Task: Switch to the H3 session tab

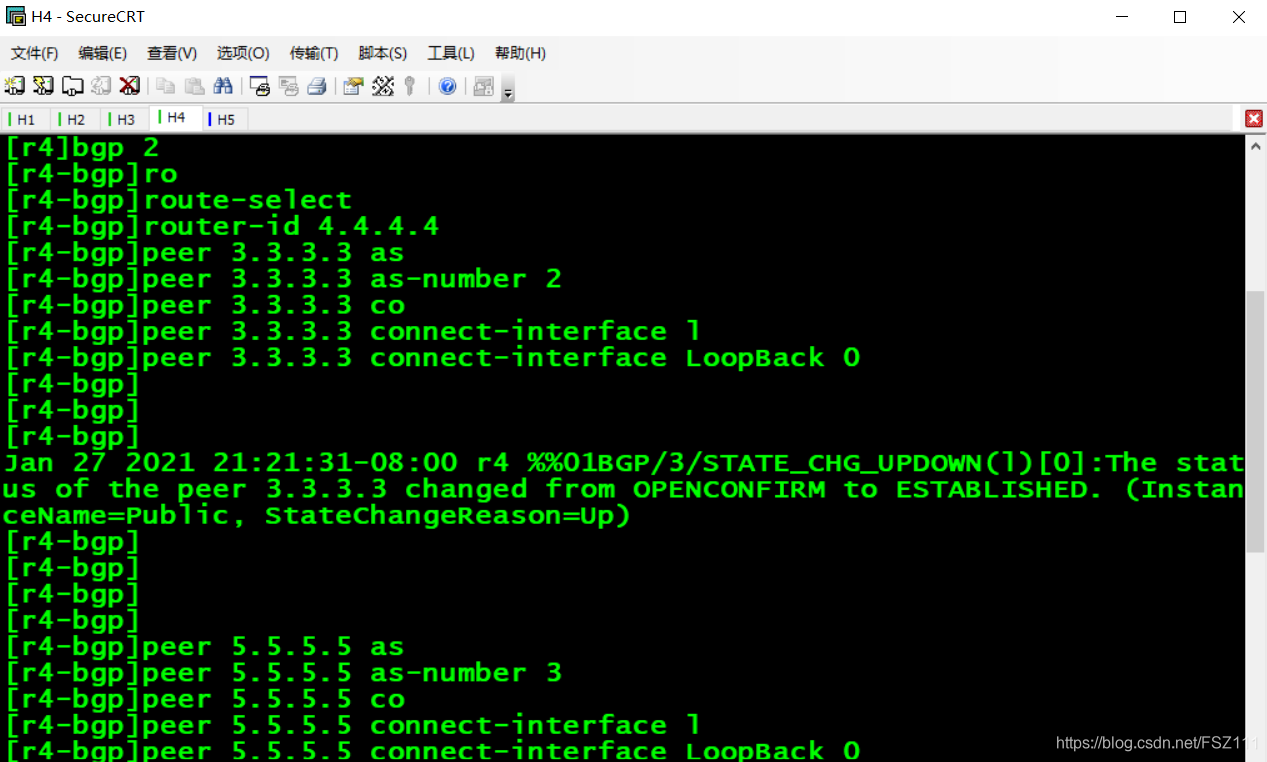Action: (125, 119)
